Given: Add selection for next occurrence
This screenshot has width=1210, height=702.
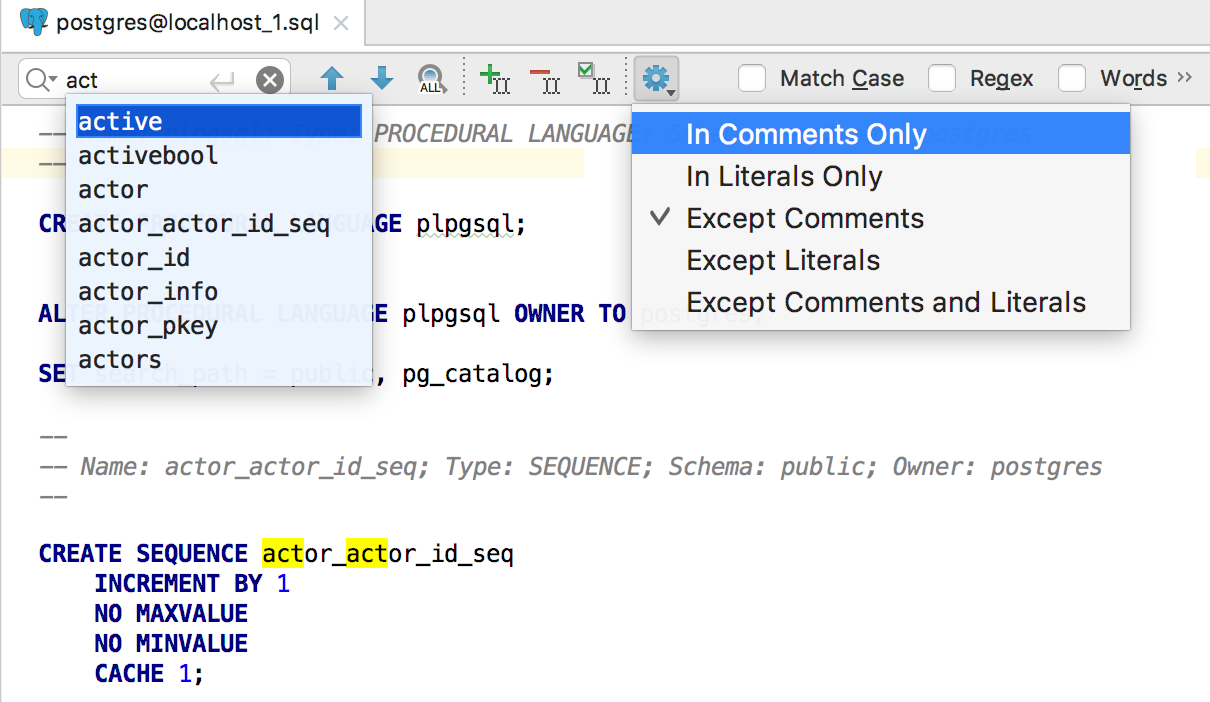Looking at the screenshot, I should click(495, 79).
